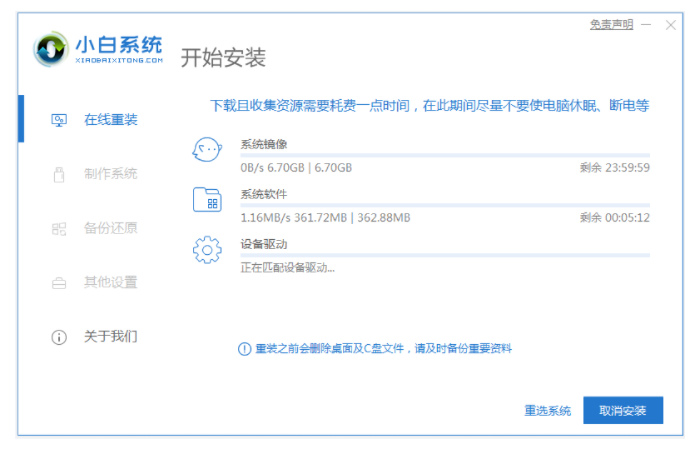Click the warning icon before backup reminder
The width and height of the screenshot is (699, 455).
point(244,348)
